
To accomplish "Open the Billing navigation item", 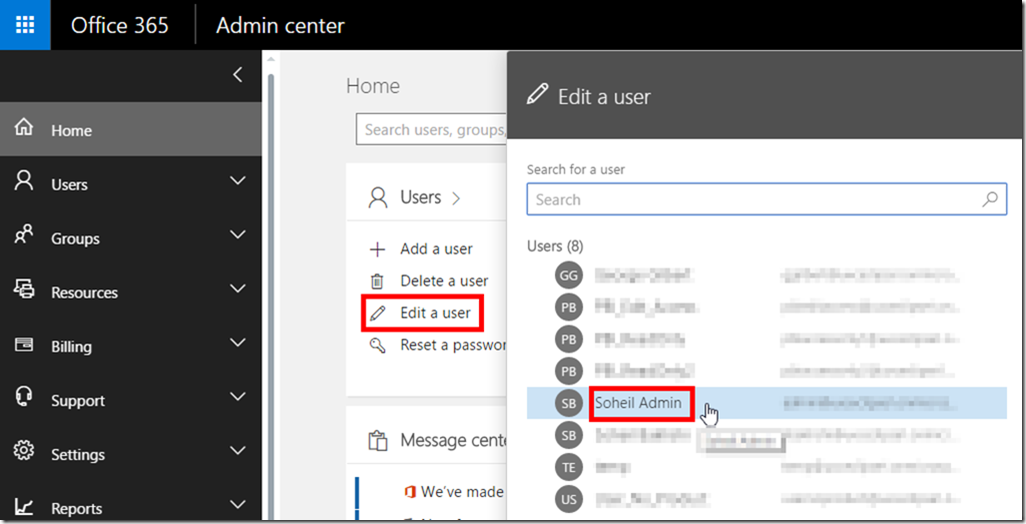I will (131, 346).
